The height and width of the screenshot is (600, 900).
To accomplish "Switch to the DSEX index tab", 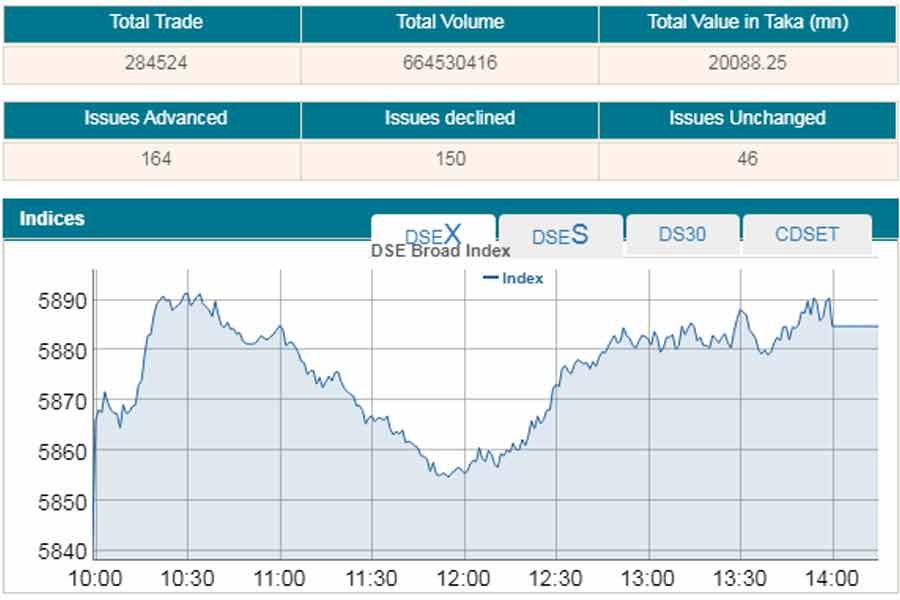I will (433, 235).
